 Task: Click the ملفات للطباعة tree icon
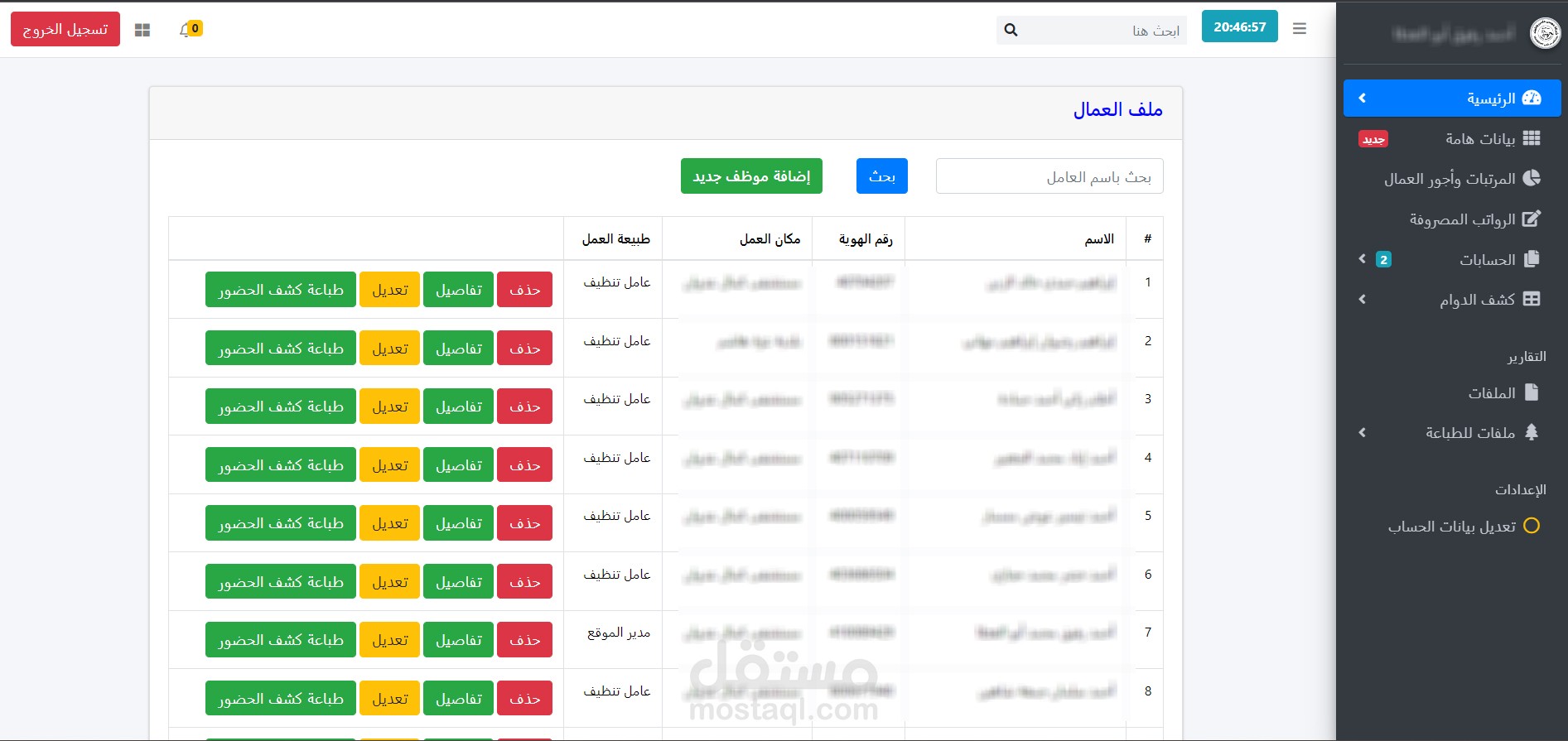[1532, 432]
